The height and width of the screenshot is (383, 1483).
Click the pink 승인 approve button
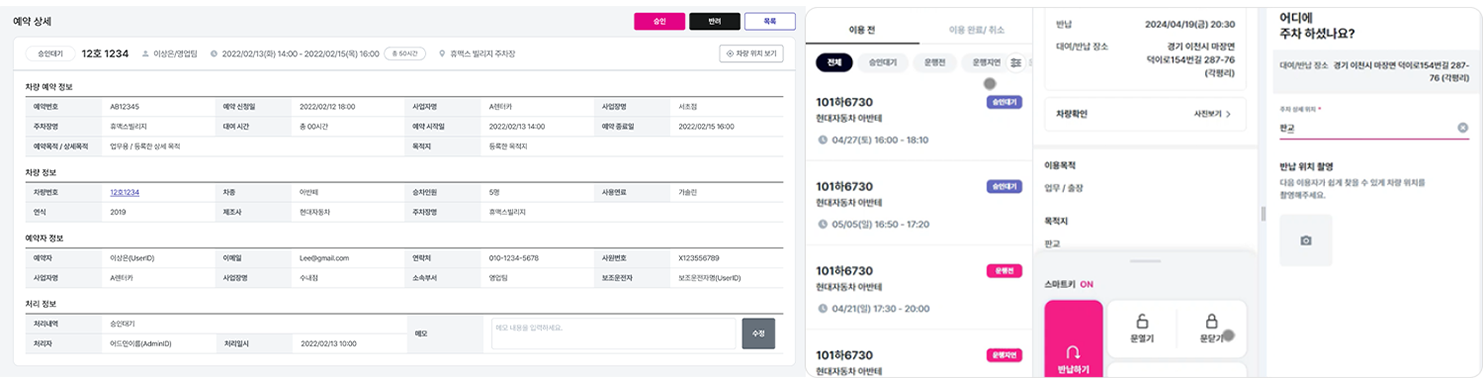[659, 21]
